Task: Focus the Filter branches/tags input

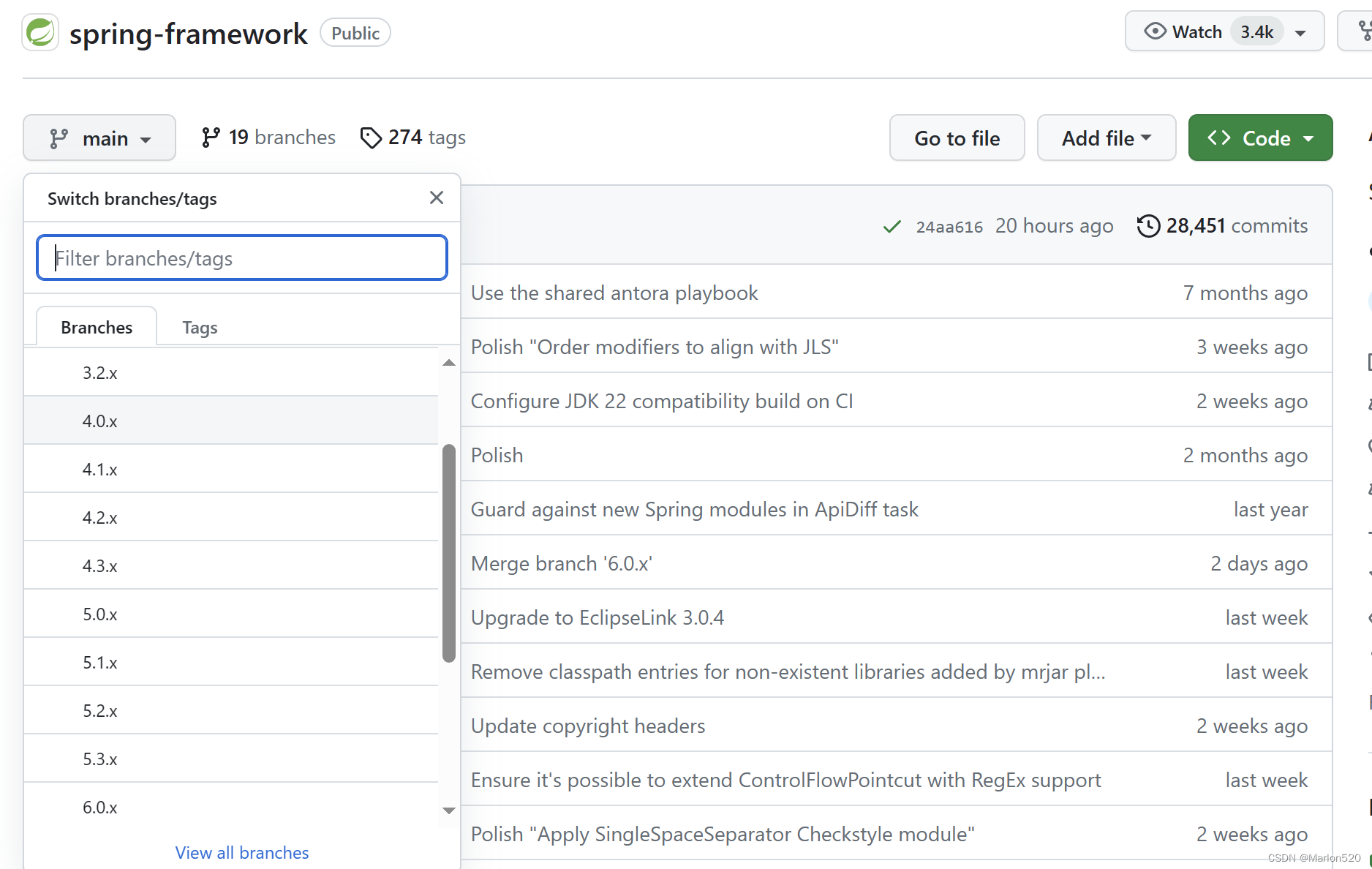Action: [242, 257]
